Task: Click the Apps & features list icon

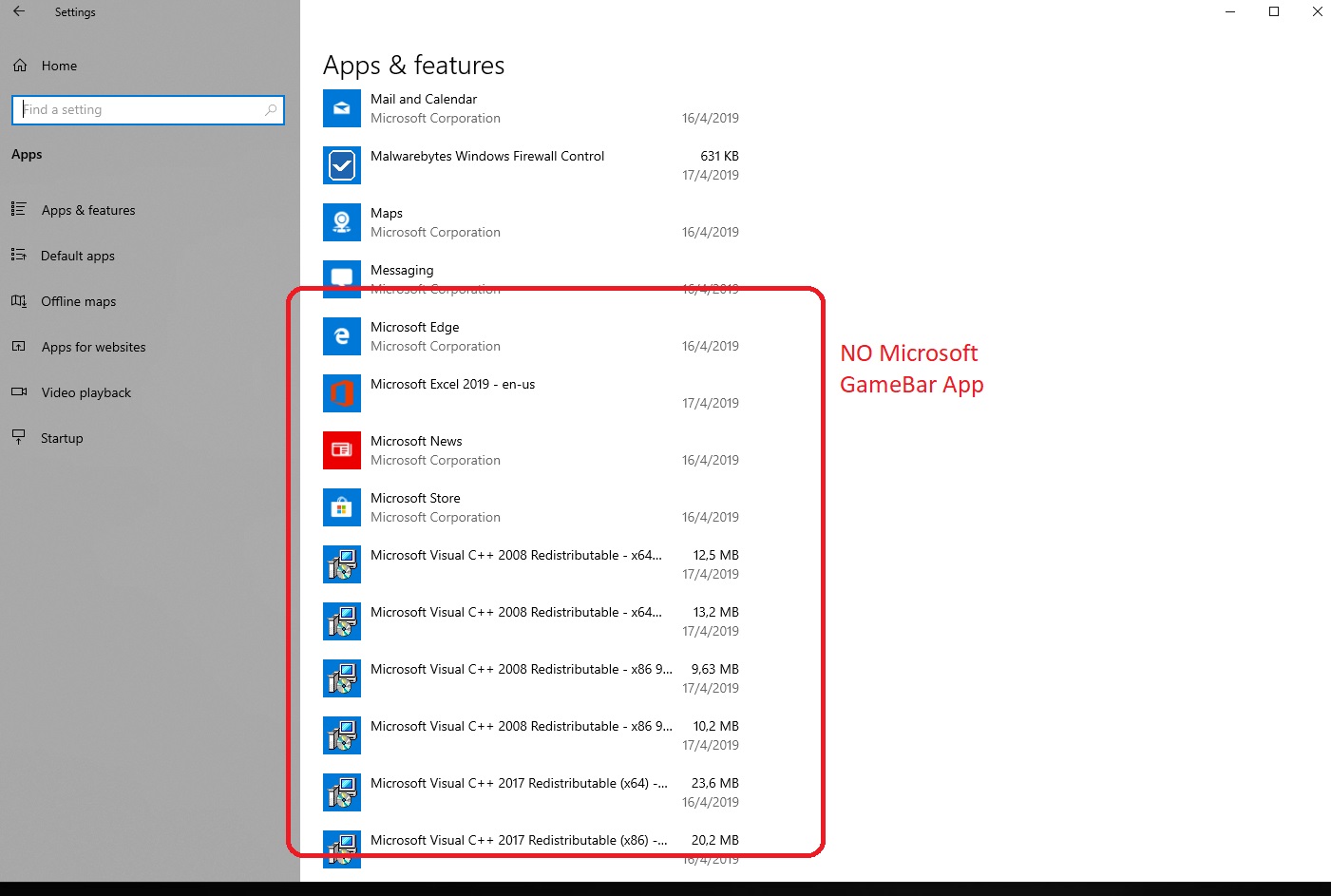Action: [18, 209]
